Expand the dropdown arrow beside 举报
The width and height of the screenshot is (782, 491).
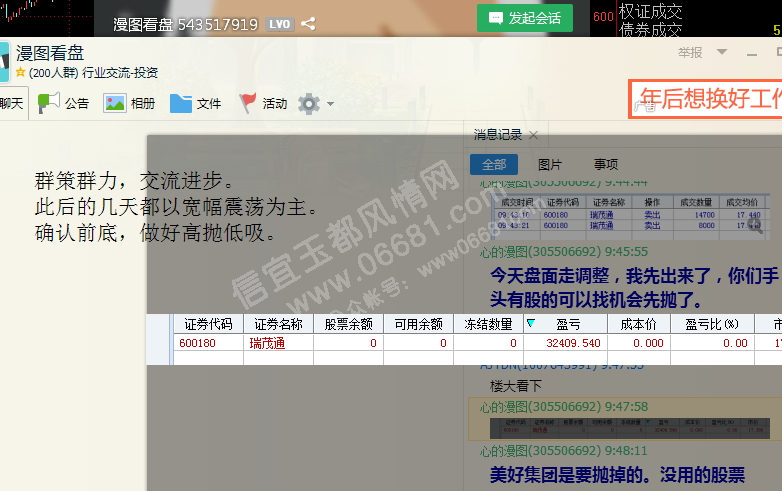722,52
